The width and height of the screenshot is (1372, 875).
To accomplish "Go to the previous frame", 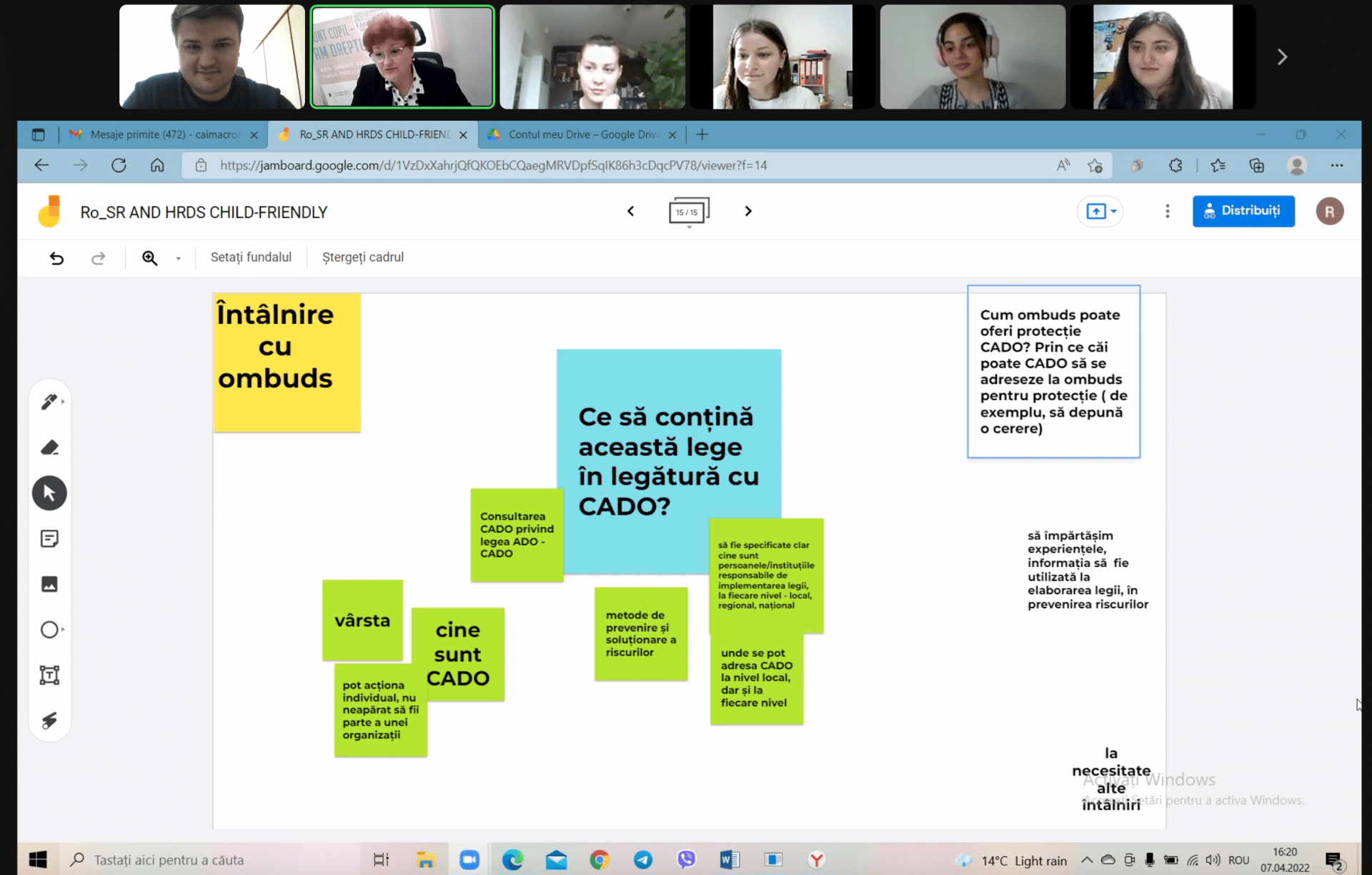I will (x=630, y=211).
